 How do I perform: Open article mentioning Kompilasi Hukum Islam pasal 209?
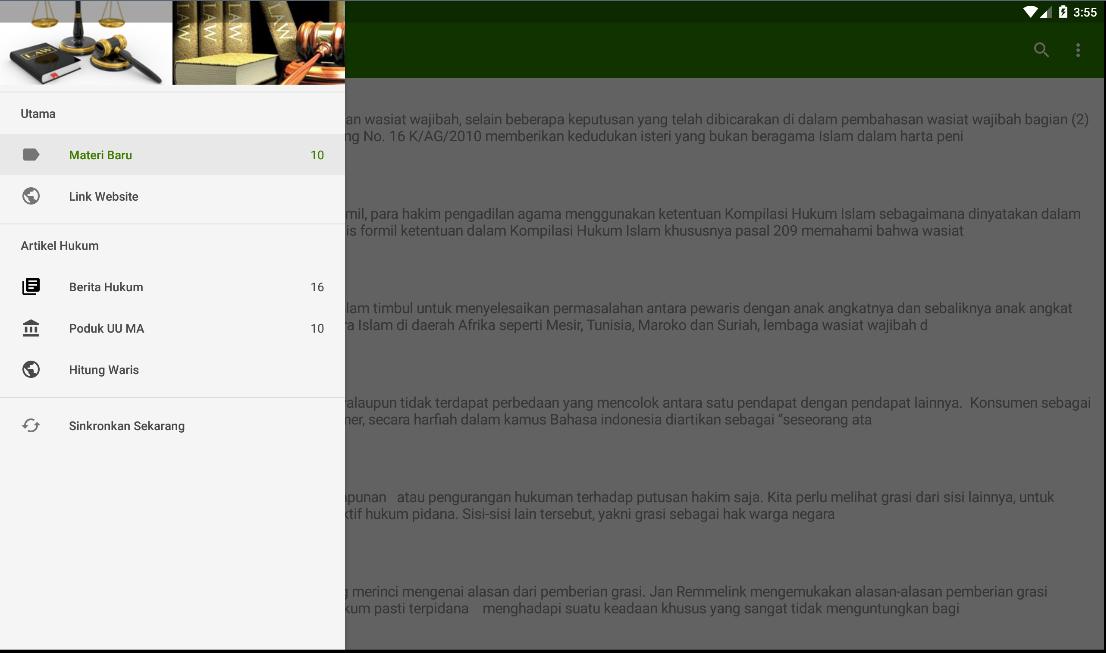click(x=725, y=222)
